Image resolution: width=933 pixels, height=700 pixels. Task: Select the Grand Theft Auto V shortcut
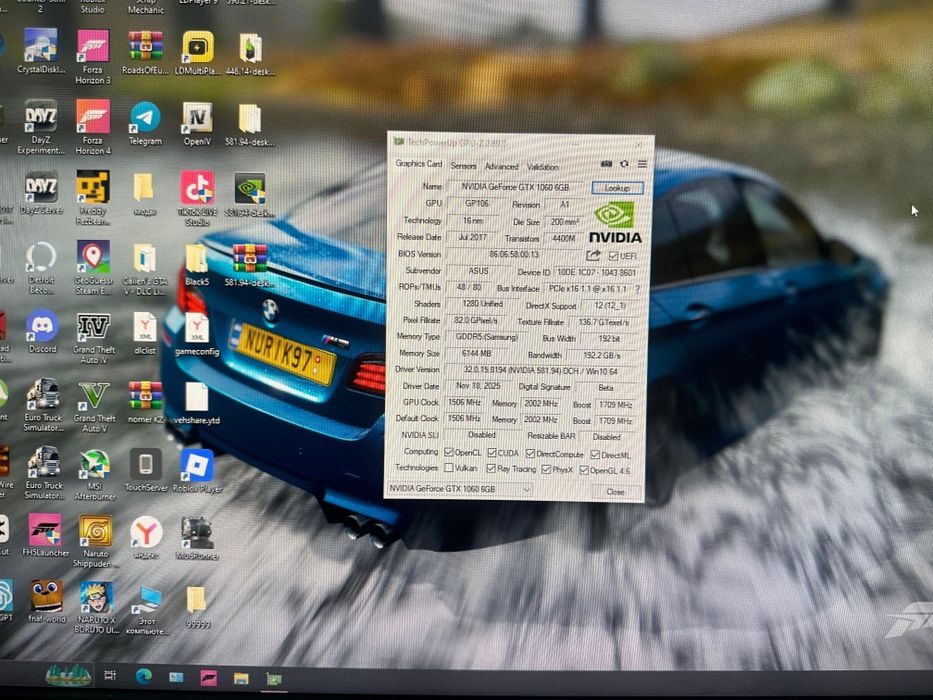[94, 407]
